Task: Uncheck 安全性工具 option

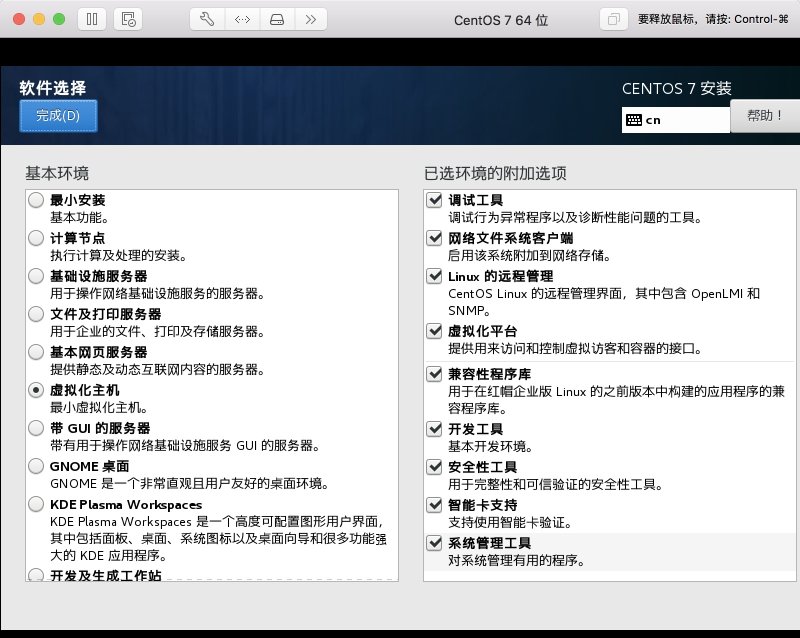Action: 434,467
